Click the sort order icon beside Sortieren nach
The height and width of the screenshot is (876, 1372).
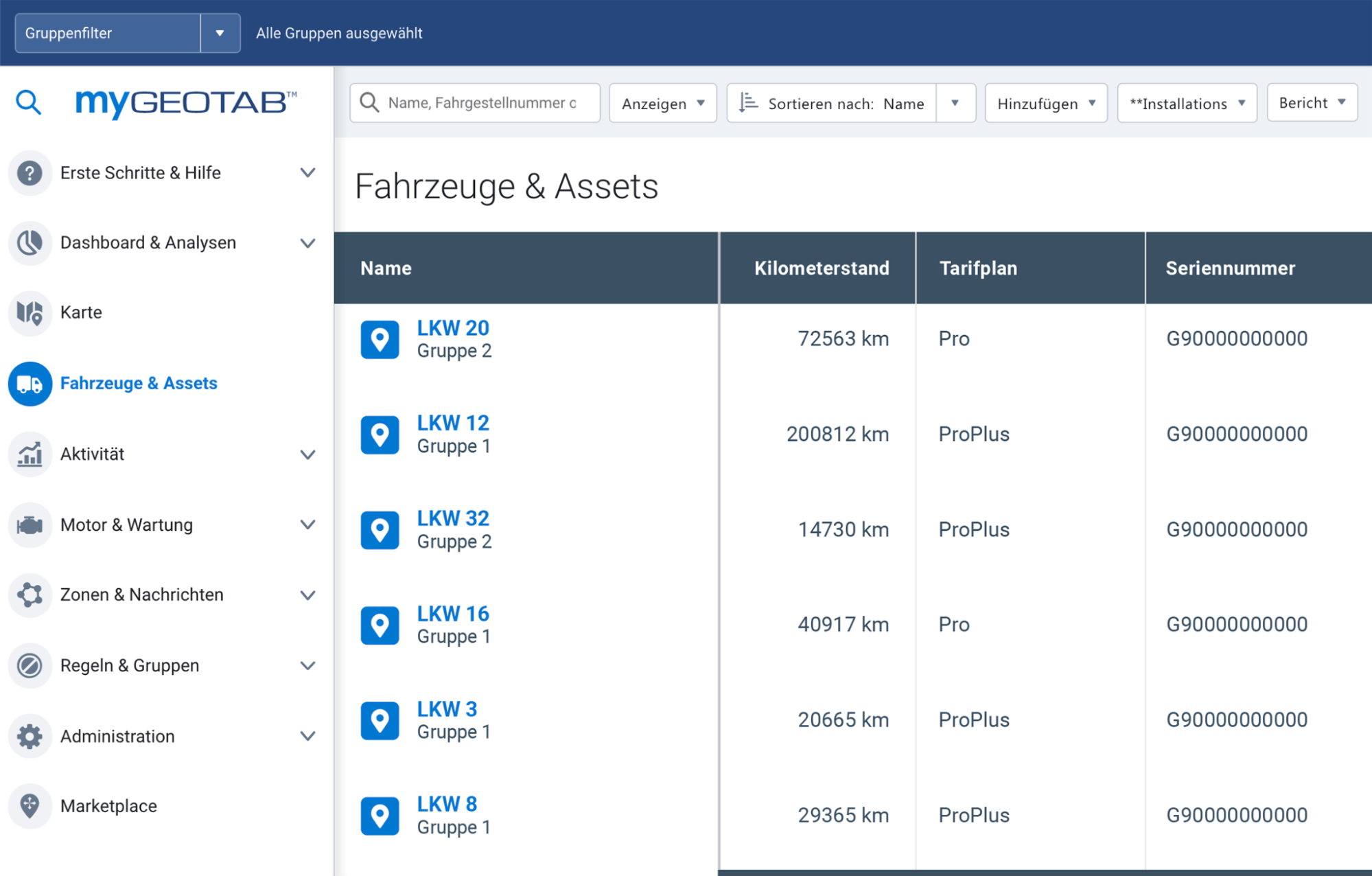click(747, 103)
